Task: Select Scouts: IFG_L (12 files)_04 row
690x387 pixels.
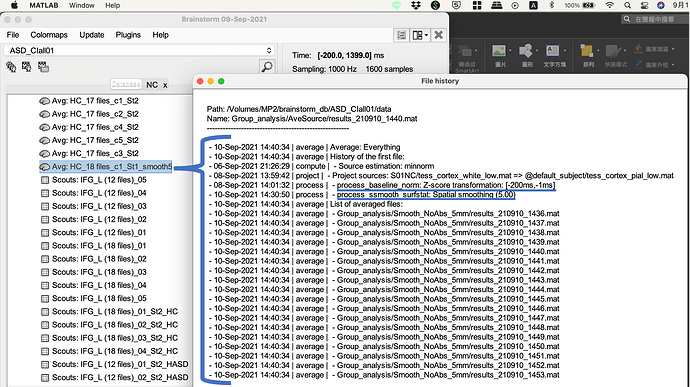Action: 93,193
